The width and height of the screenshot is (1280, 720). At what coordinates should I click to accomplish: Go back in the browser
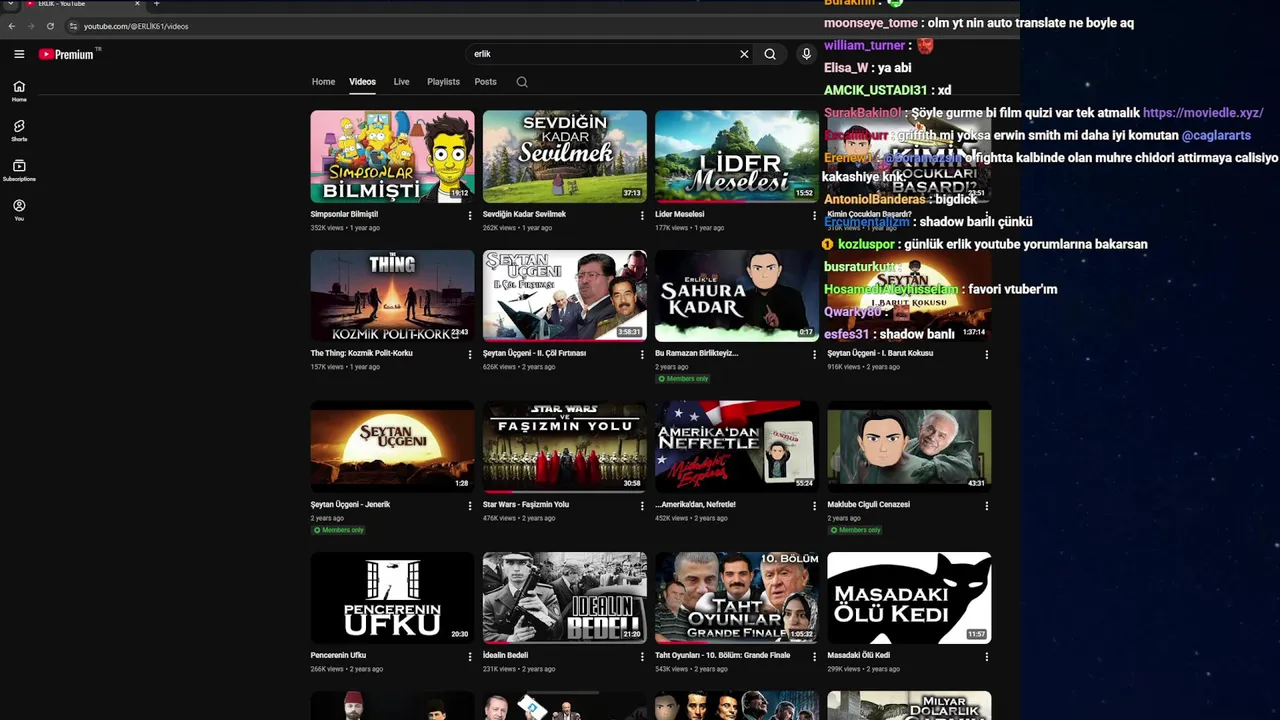pyautogui.click(x=12, y=26)
